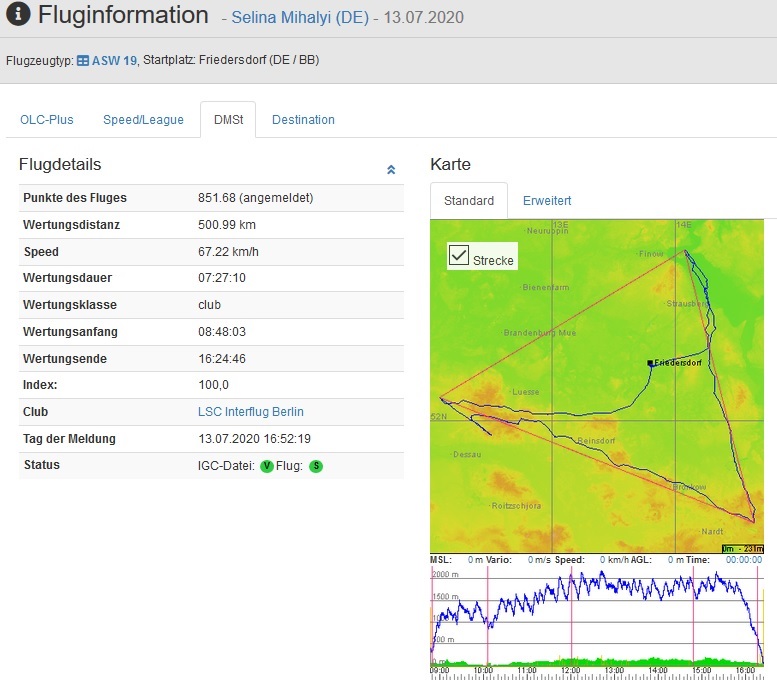Screen dimensions: 777x696
Task: Click the 00:00:00 time readout above chart
Action: pos(743,560)
